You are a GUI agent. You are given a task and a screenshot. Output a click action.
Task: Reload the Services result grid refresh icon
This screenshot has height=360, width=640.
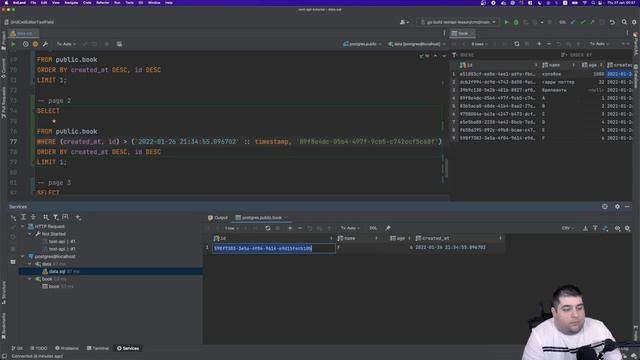click(x=268, y=228)
